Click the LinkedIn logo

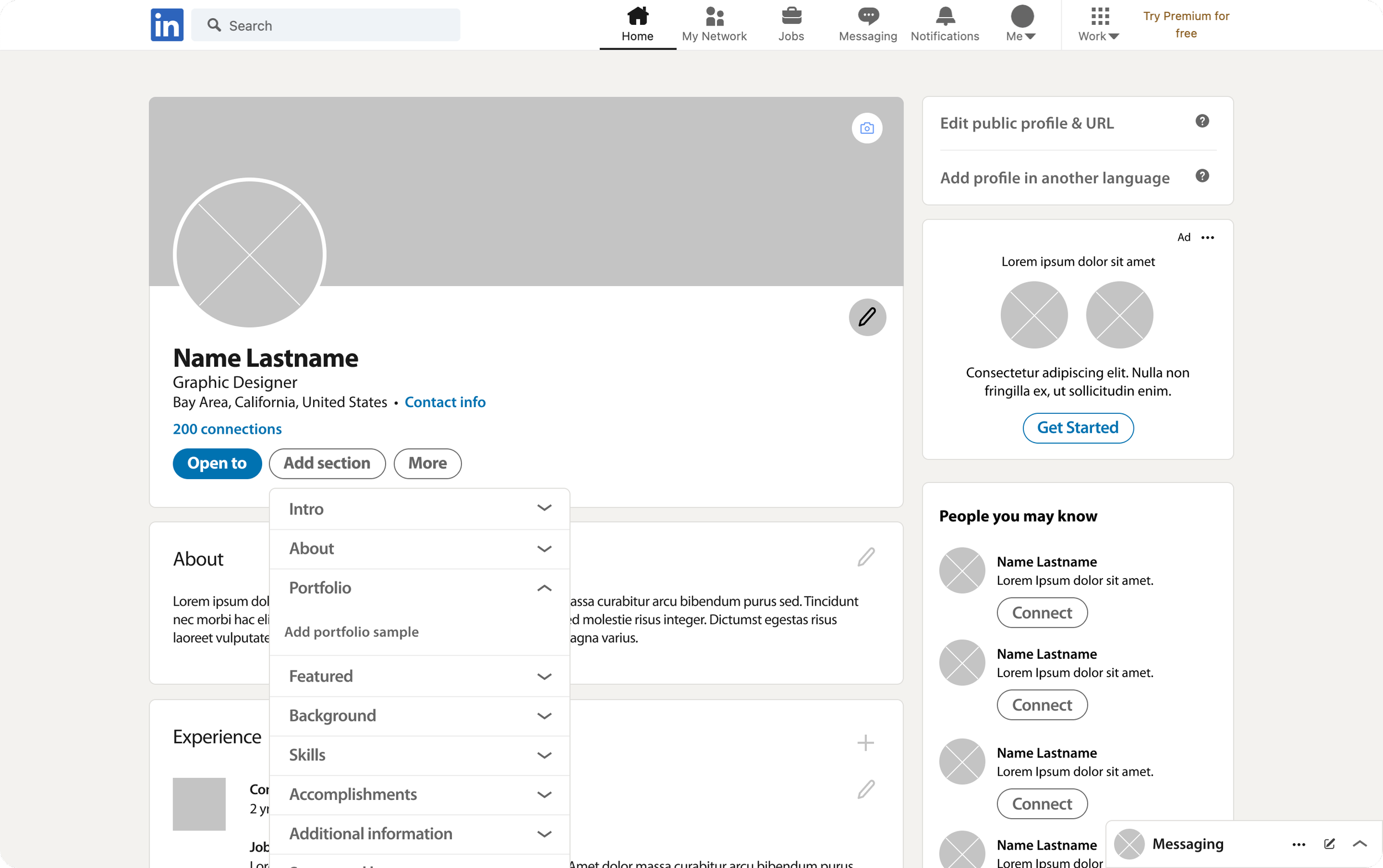click(167, 25)
